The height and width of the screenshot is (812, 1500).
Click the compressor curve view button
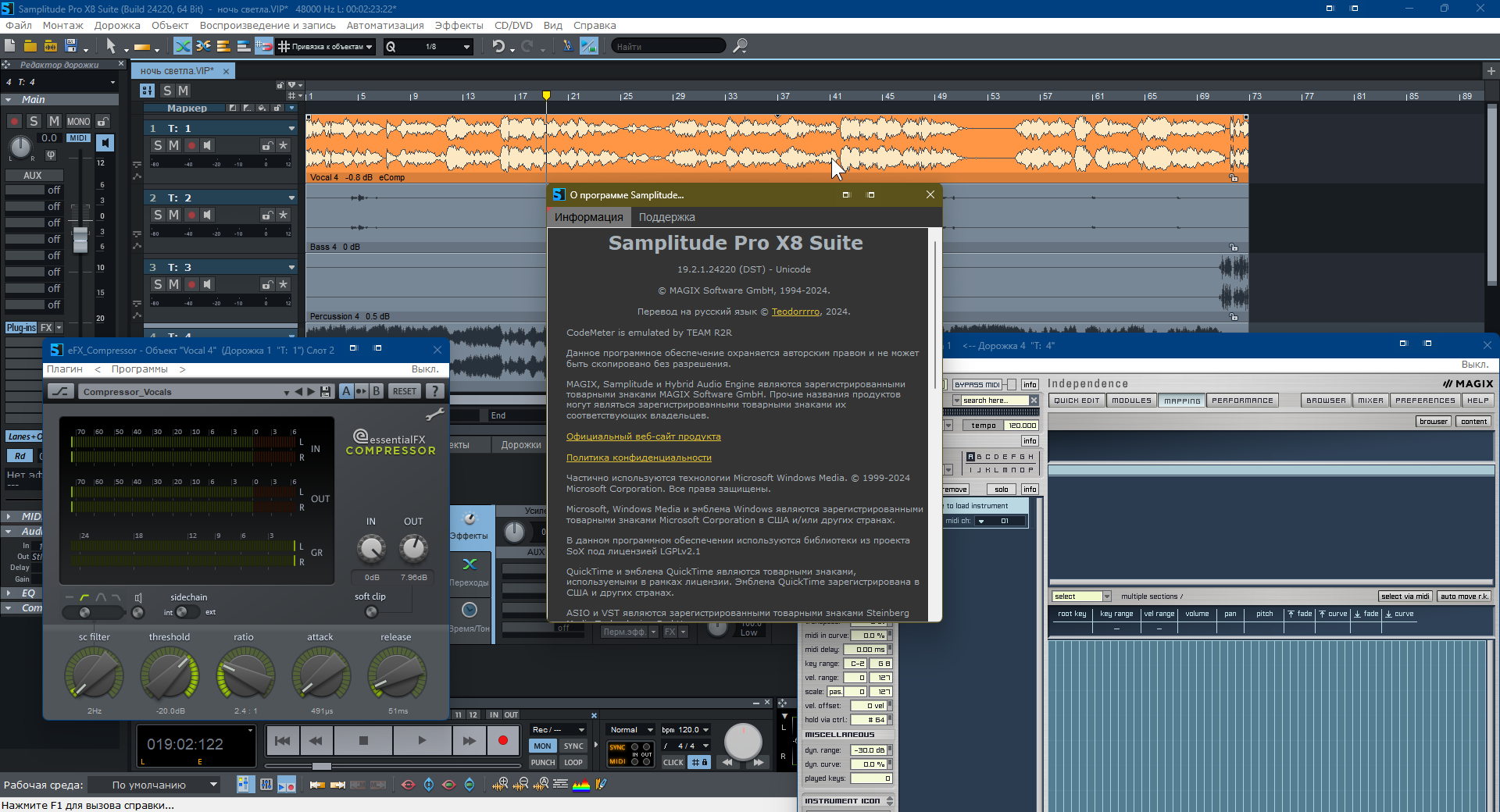(x=61, y=391)
